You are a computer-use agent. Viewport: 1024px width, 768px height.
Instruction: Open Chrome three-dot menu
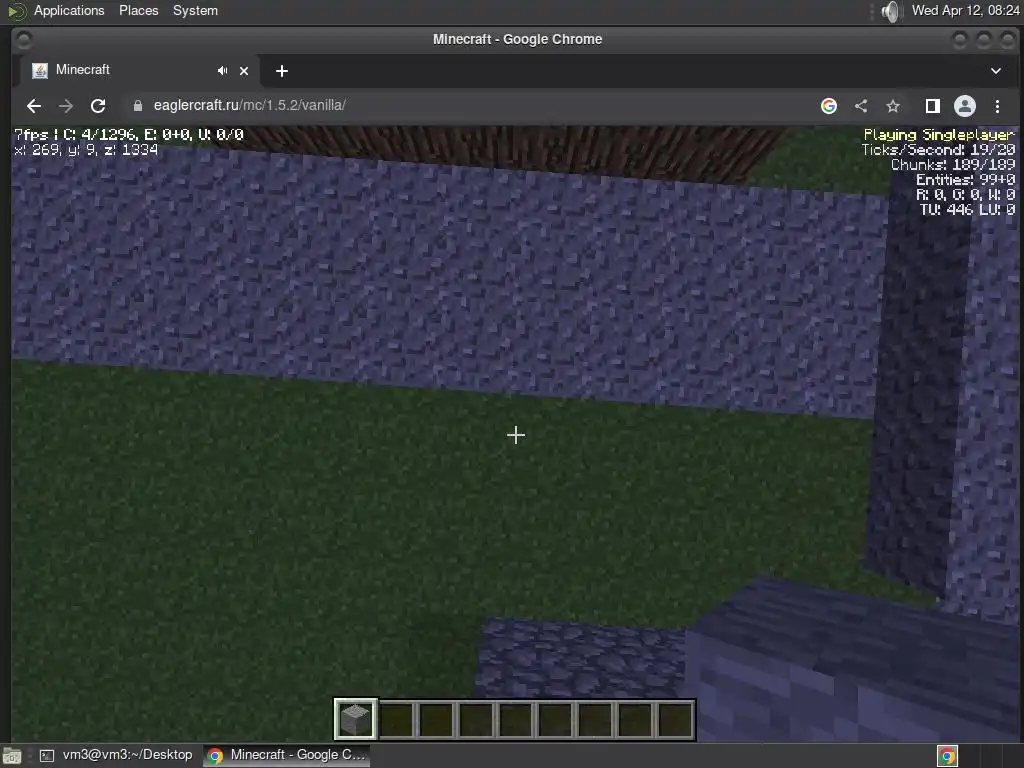point(997,106)
